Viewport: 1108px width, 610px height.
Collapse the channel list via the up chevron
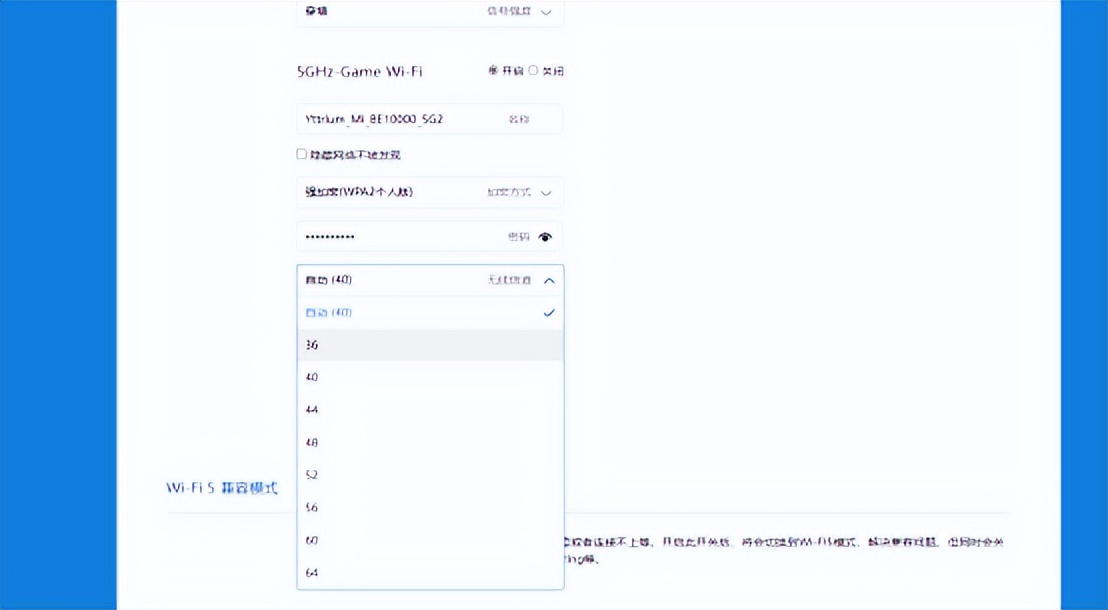(548, 281)
